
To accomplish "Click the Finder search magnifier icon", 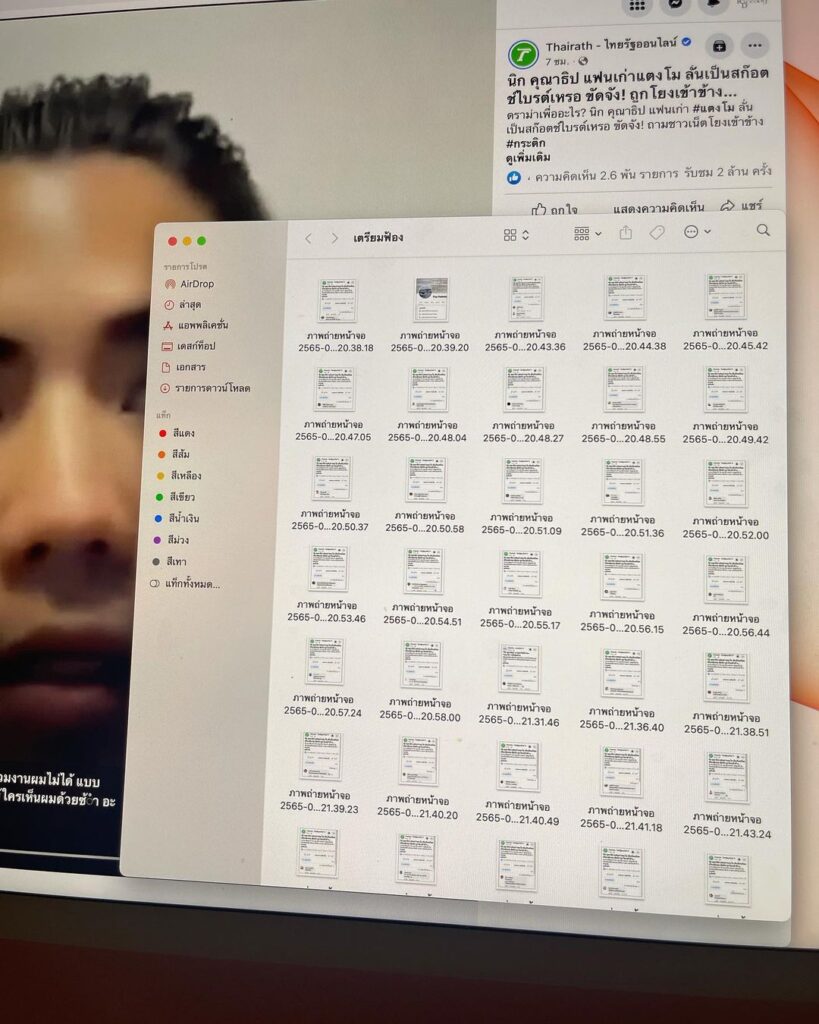I will click(763, 230).
